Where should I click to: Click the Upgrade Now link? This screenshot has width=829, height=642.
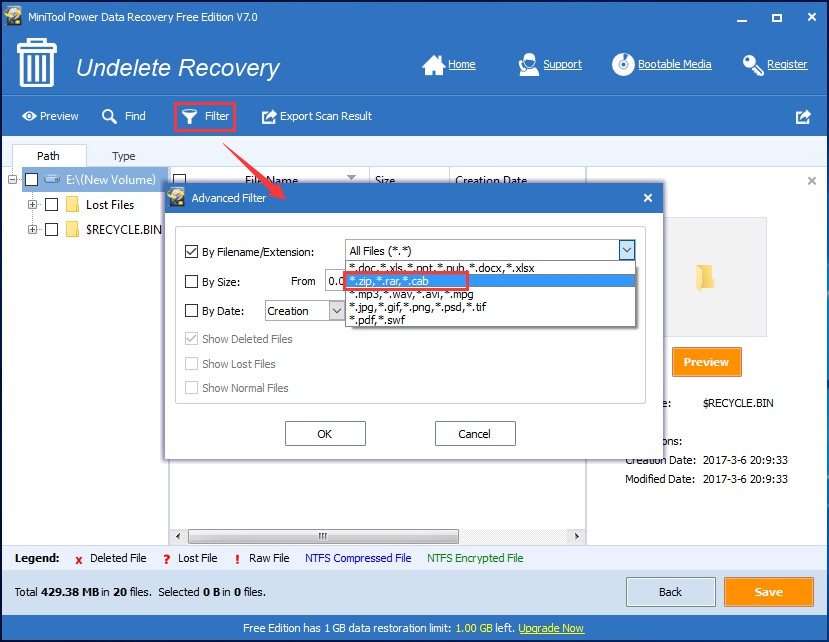click(x=551, y=627)
